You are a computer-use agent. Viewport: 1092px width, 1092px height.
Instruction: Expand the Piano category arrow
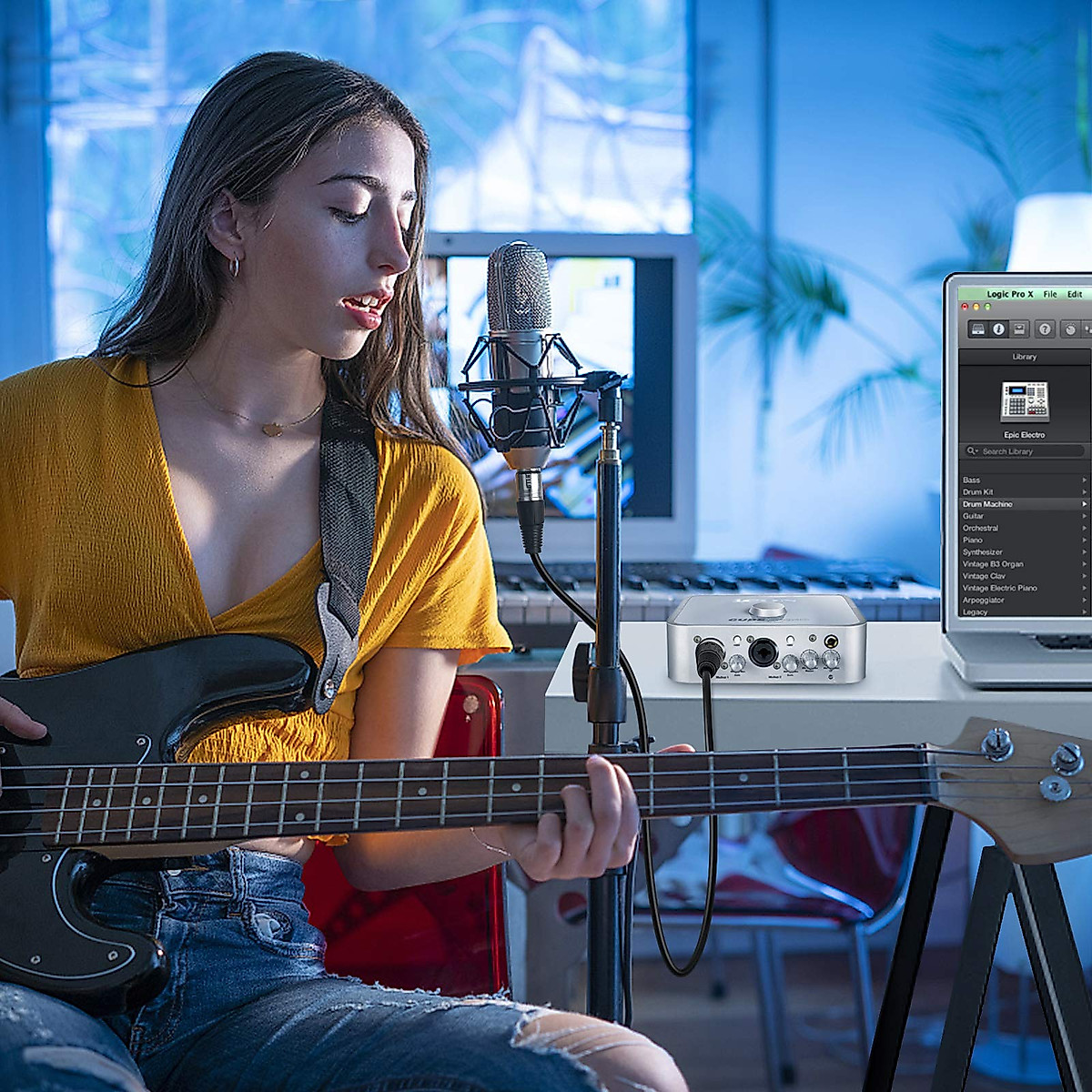(x=1084, y=541)
